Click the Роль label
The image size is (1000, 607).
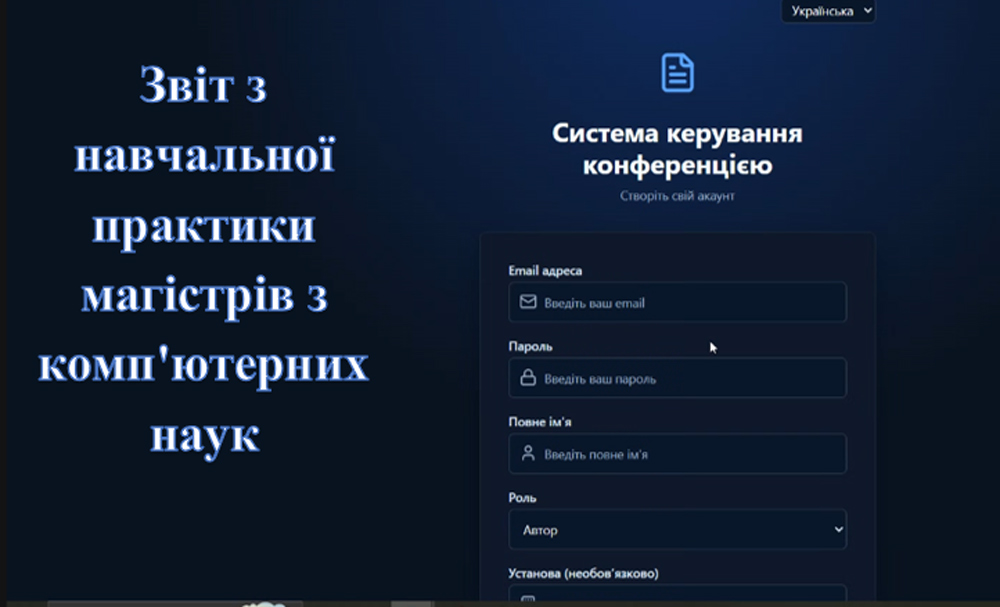(x=522, y=498)
